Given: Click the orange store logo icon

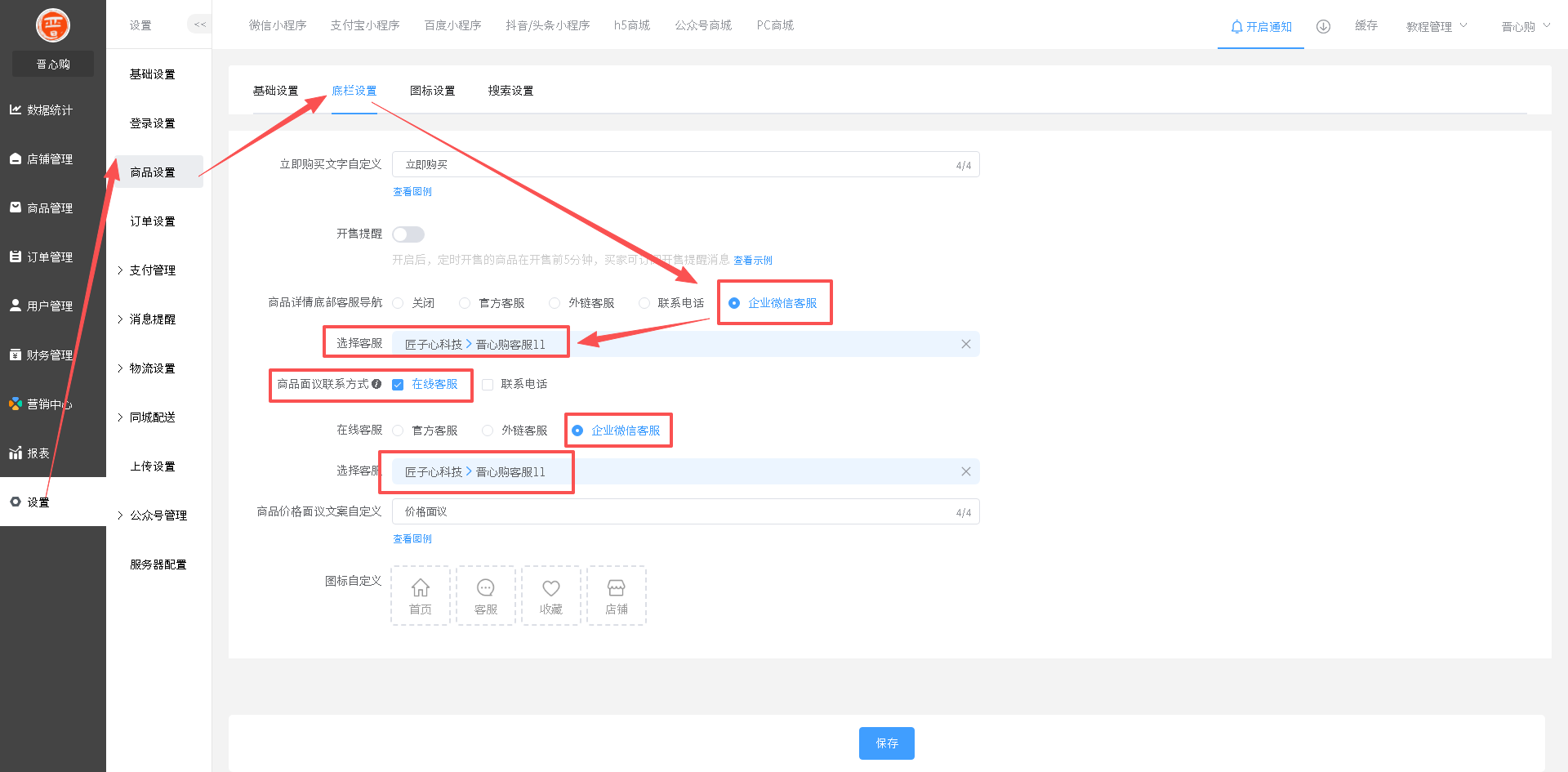Looking at the screenshot, I should point(53,25).
